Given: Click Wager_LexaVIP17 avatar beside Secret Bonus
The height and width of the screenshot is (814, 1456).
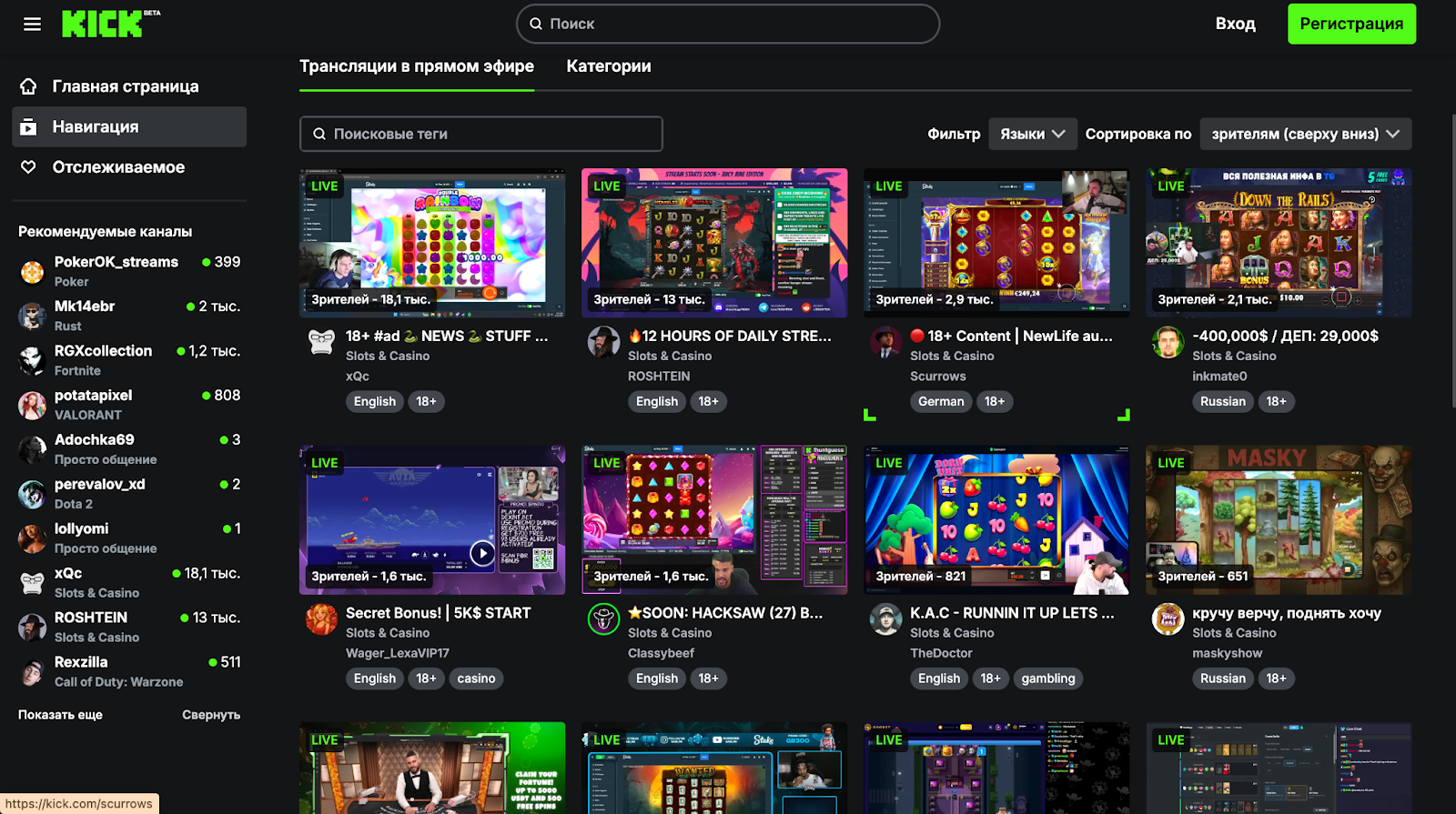Looking at the screenshot, I should click(321, 619).
